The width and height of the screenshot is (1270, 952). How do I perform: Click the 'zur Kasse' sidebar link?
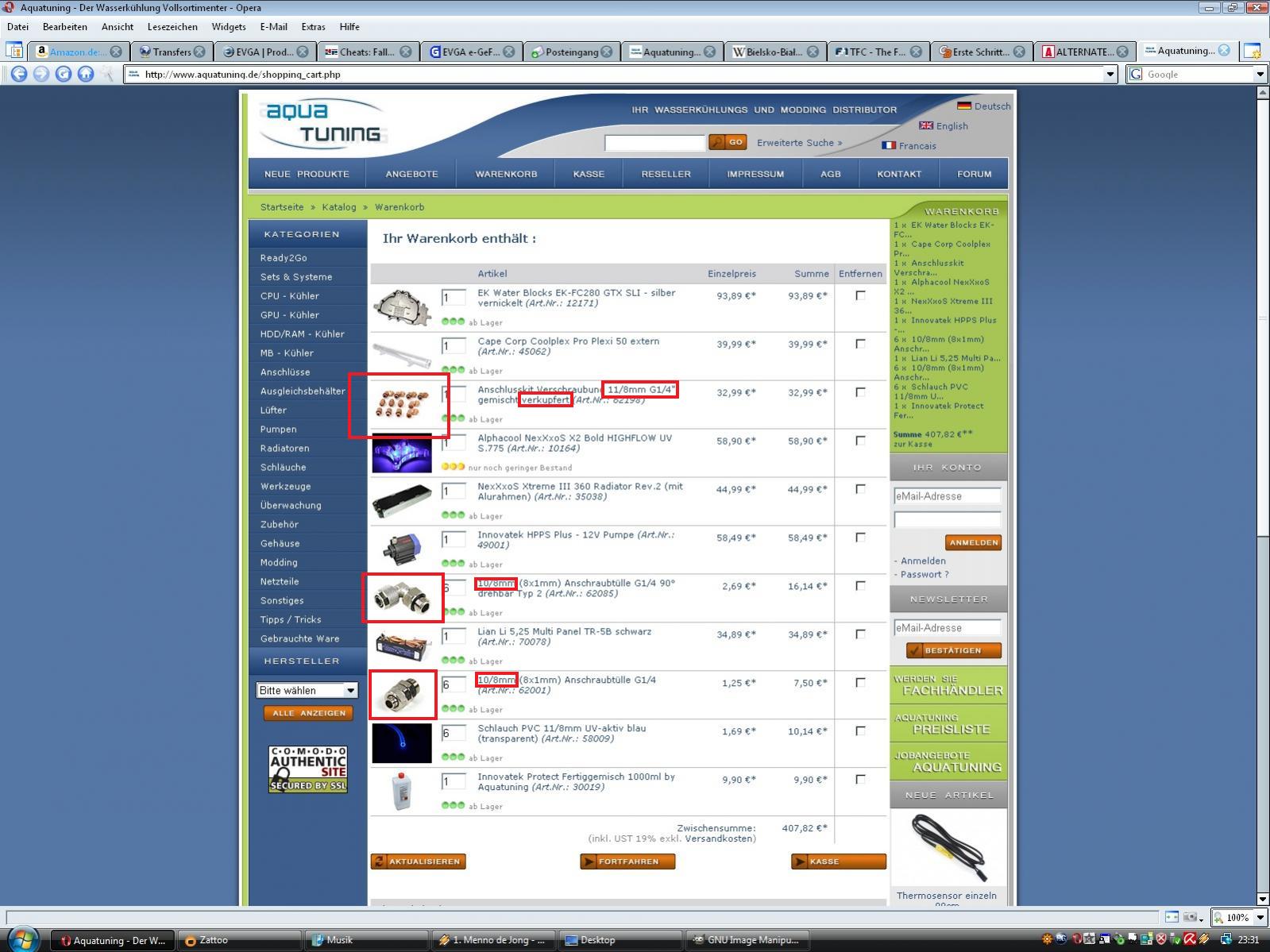(913, 444)
